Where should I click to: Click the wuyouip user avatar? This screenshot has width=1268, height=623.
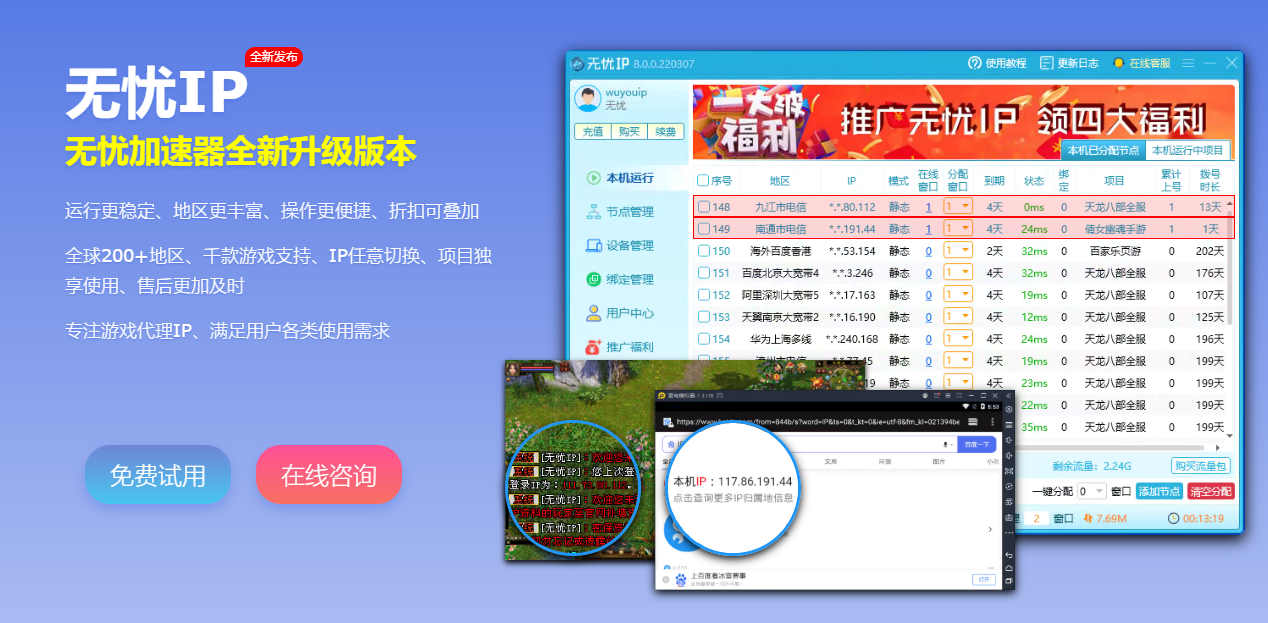[x=587, y=98]
